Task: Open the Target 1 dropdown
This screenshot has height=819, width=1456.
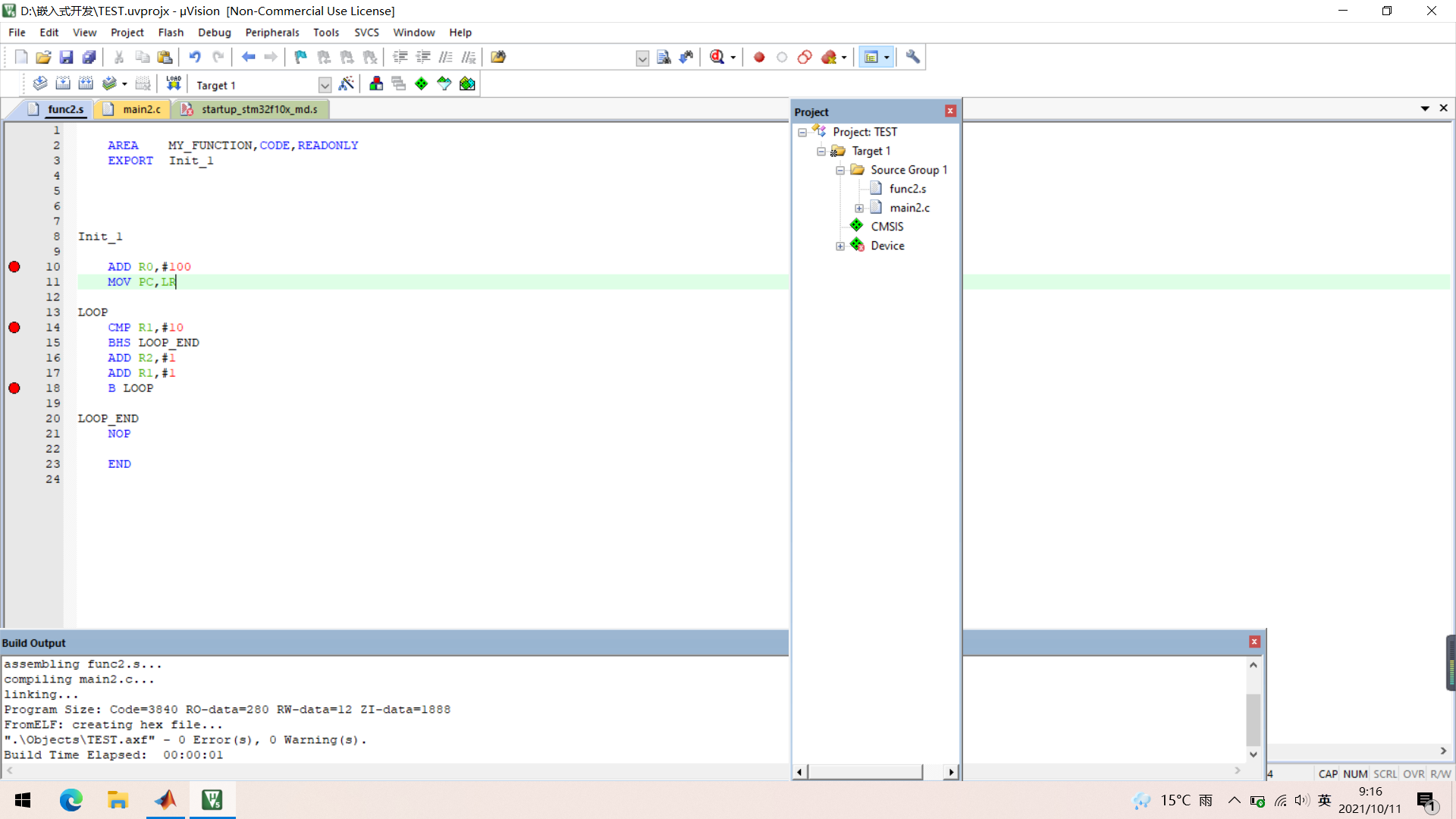Action: [325, 85]
